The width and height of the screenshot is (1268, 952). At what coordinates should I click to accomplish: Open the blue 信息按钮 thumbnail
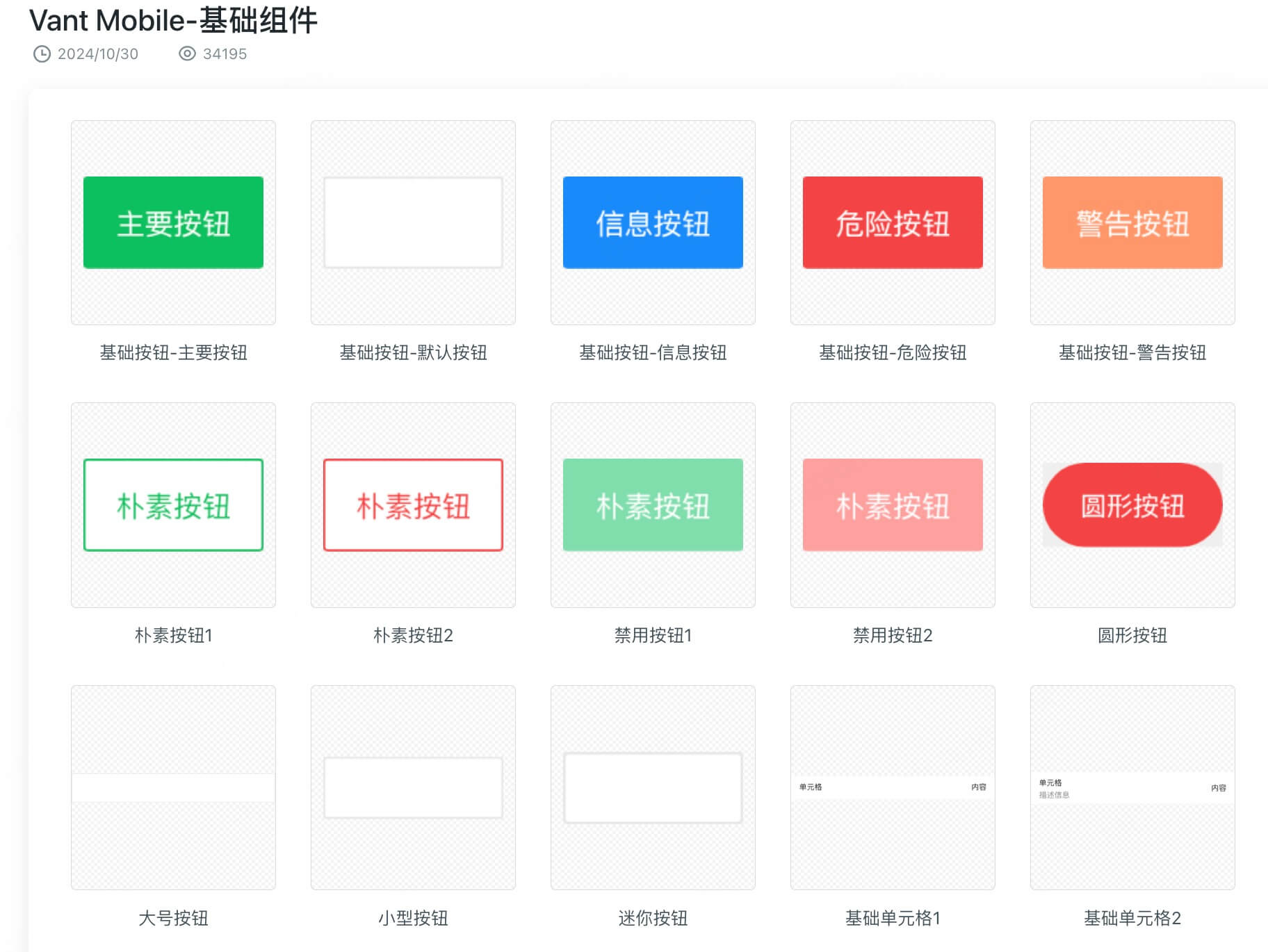(653, 222)
